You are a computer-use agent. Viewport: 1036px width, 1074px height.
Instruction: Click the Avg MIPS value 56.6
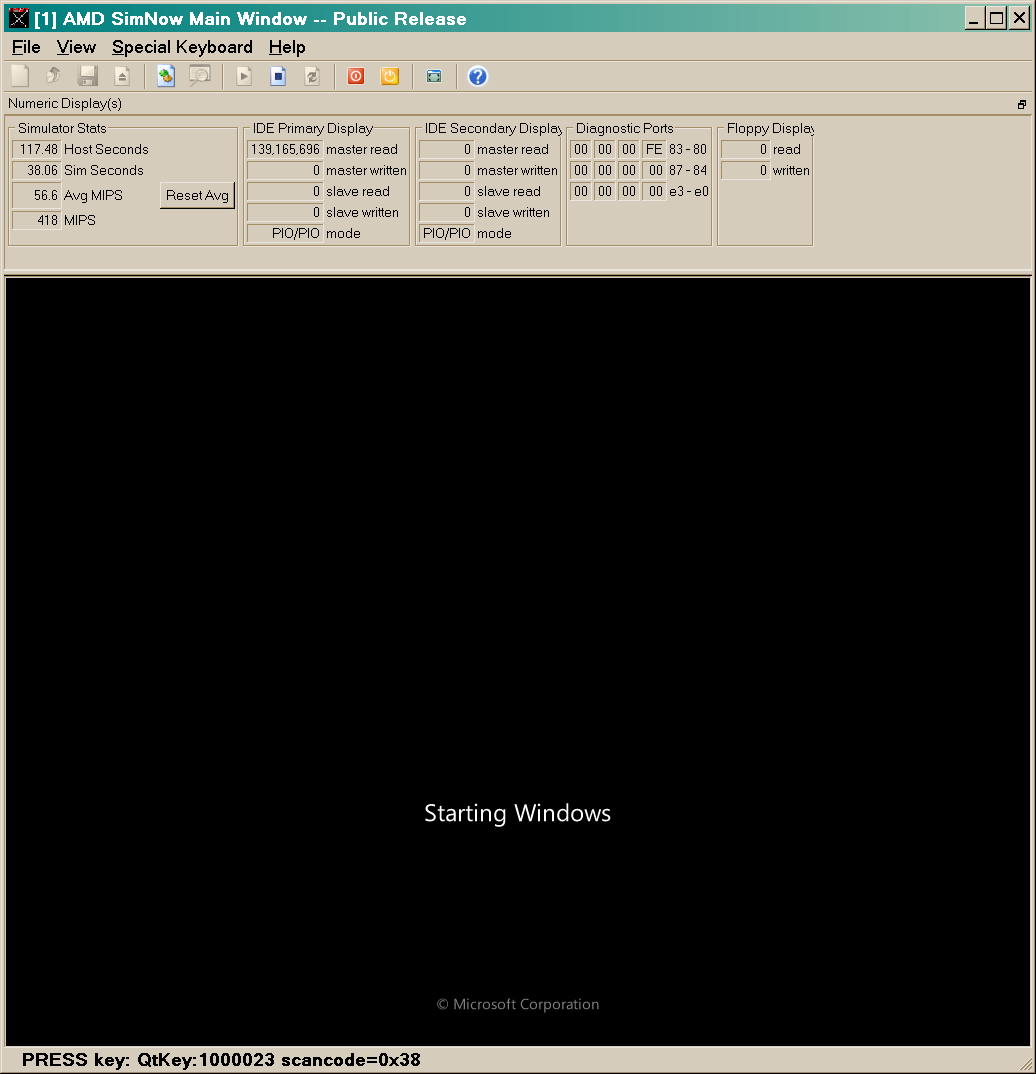tap(37, 195)
